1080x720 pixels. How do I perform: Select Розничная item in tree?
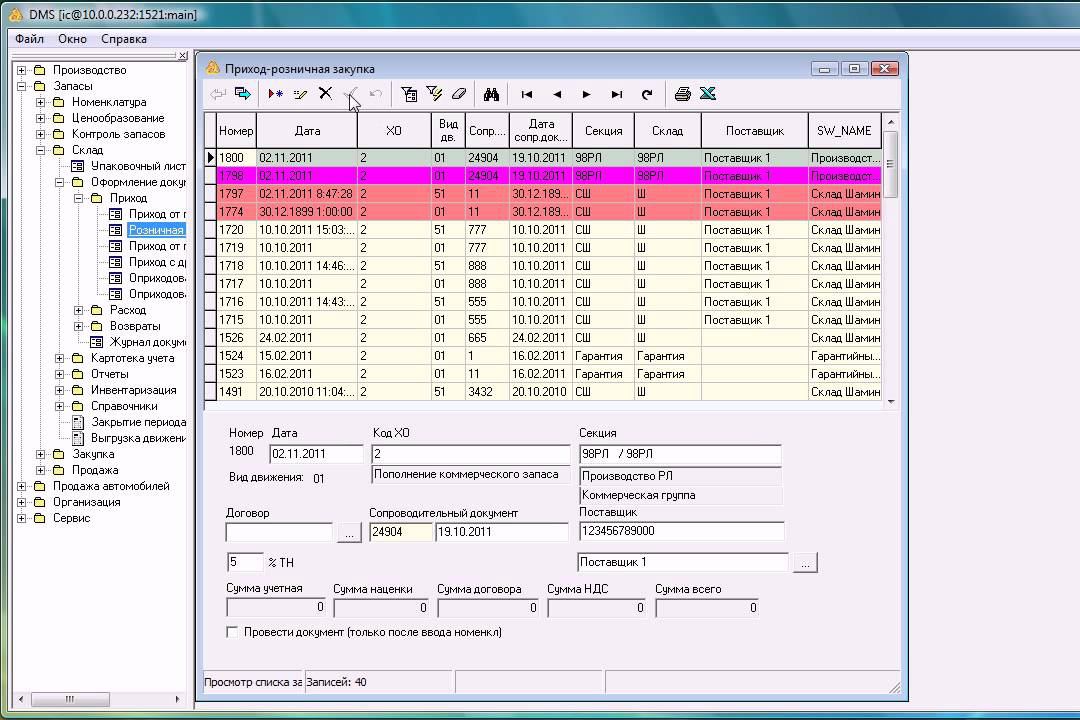pos(156,230)
